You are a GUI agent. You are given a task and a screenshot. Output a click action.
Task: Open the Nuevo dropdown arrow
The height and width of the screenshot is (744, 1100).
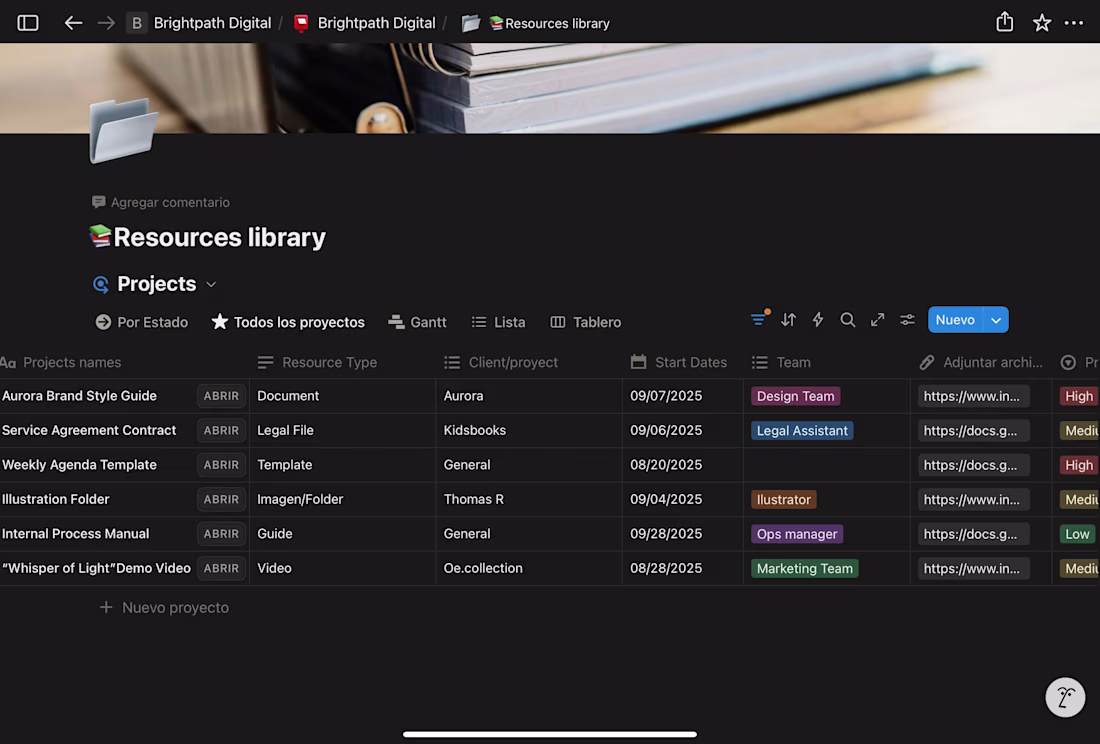click(x=996, y=320)
